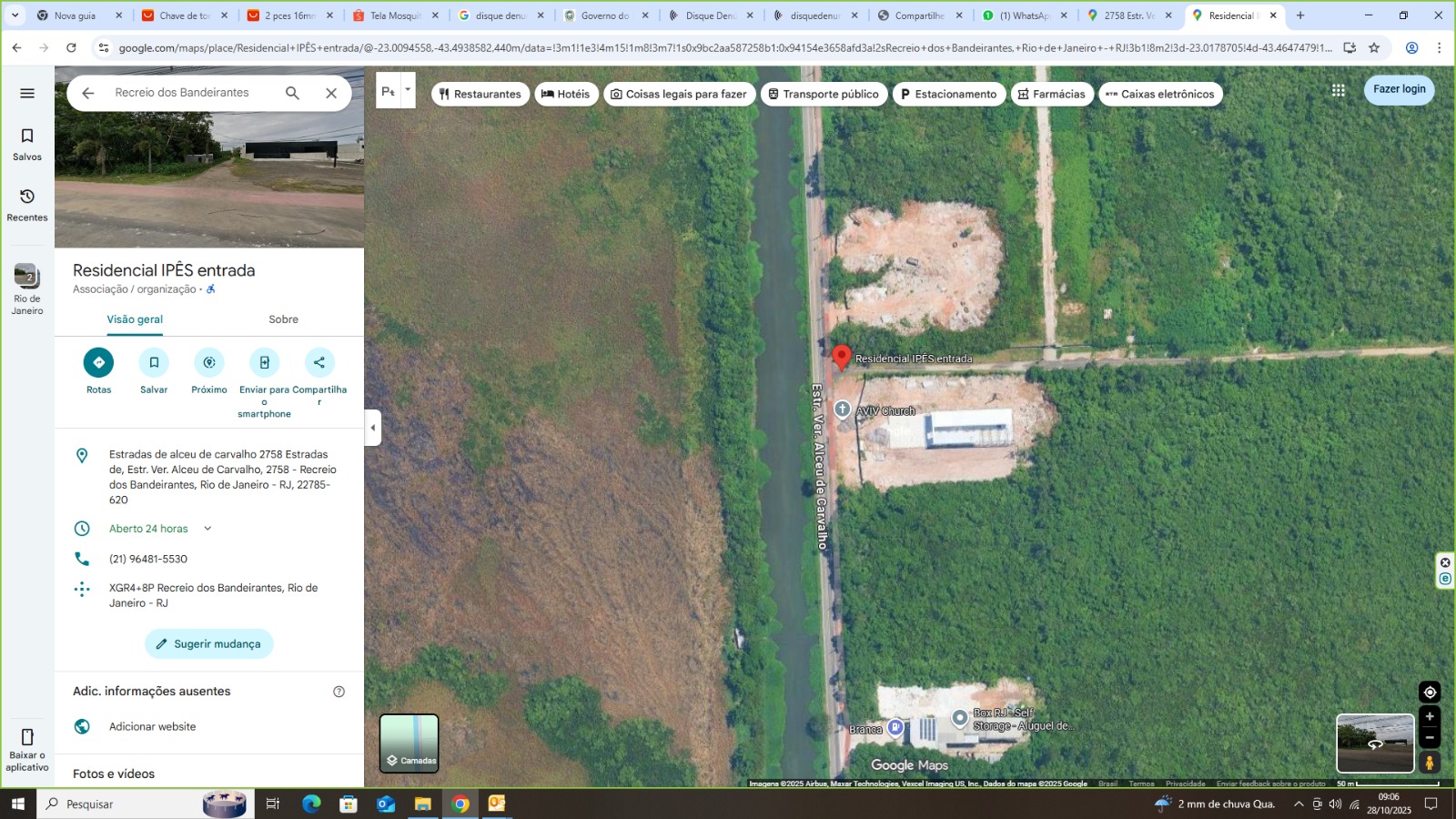Image resolution: width=1456 pixels, height=819 pixels.
Task: Toggle Camadas layer view thumbnail
Action: (409, 743)
